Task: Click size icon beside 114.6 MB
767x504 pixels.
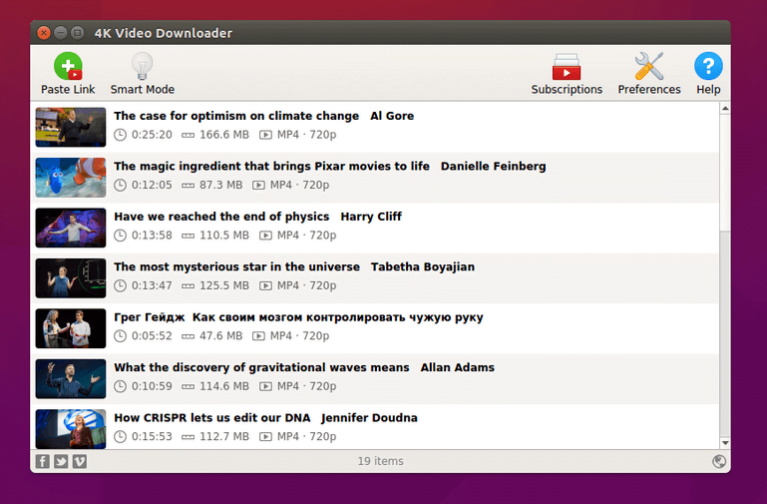Action: (x=188, y=387)
